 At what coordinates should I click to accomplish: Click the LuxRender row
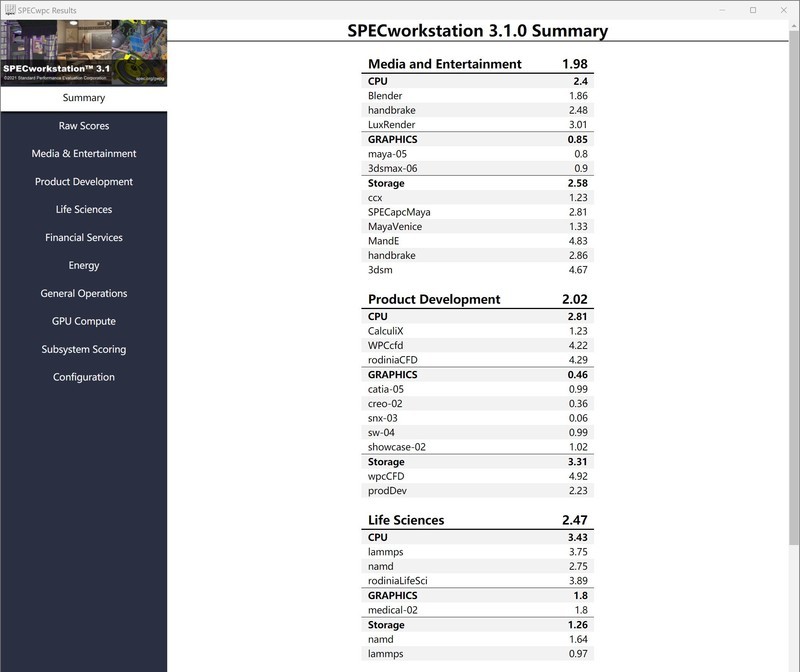(x=478, y=125)
